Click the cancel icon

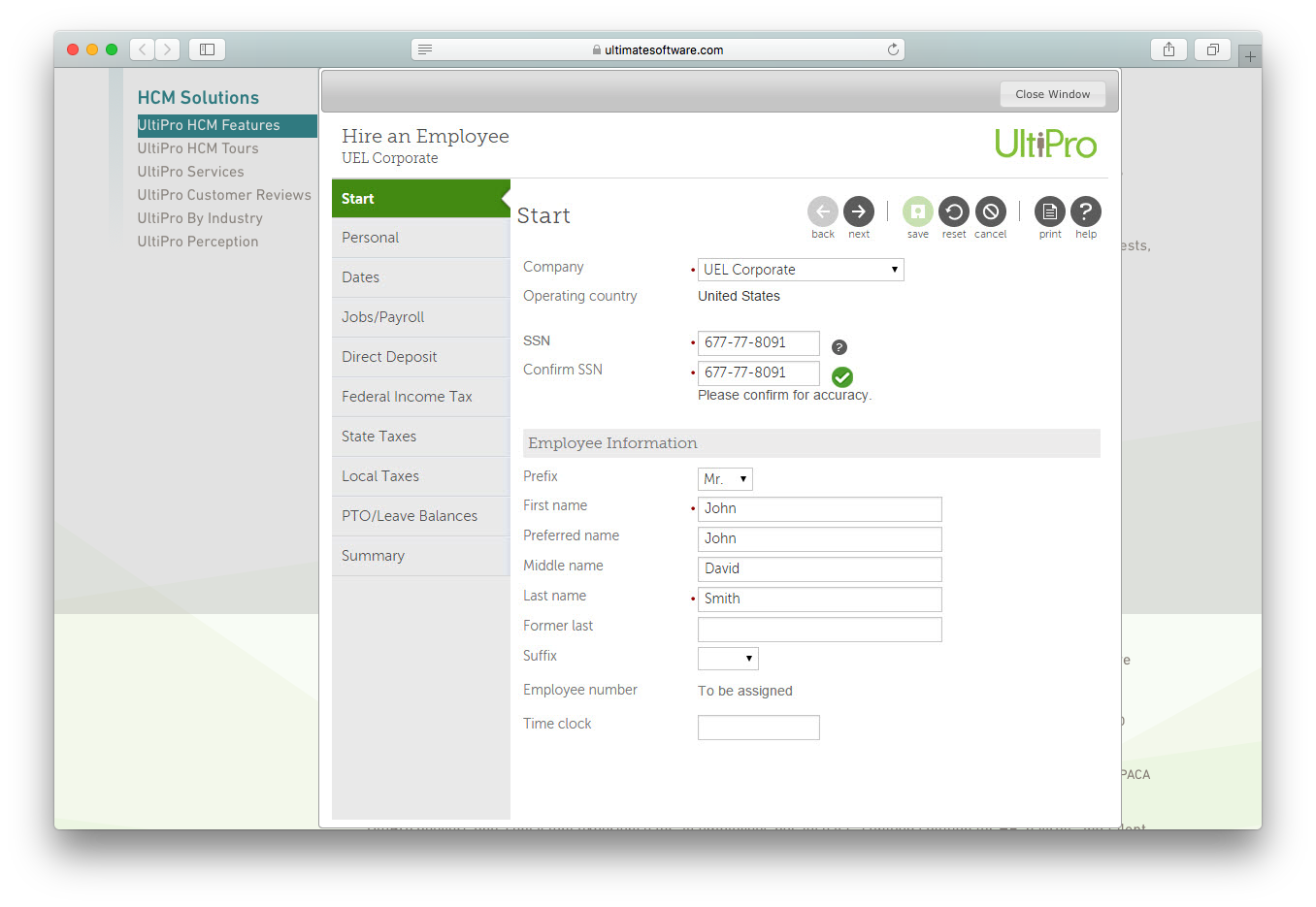[x=990, y=211]
